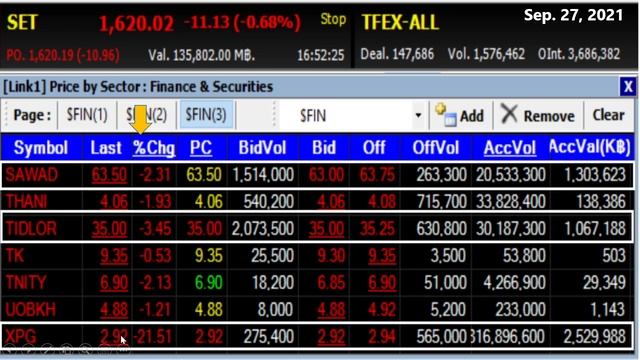The image size is (640, 360).
Task: Switch to the $FIN(2) page tab
Action: 147,115
